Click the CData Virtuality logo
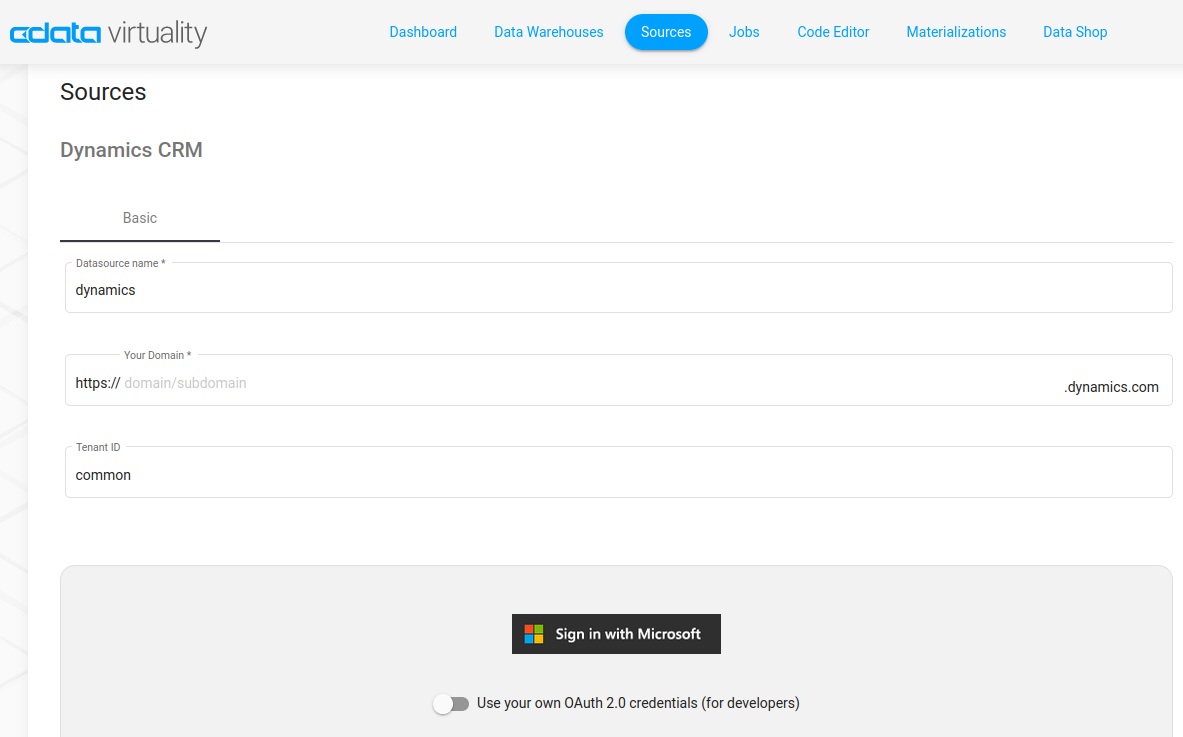 [108, 33]
